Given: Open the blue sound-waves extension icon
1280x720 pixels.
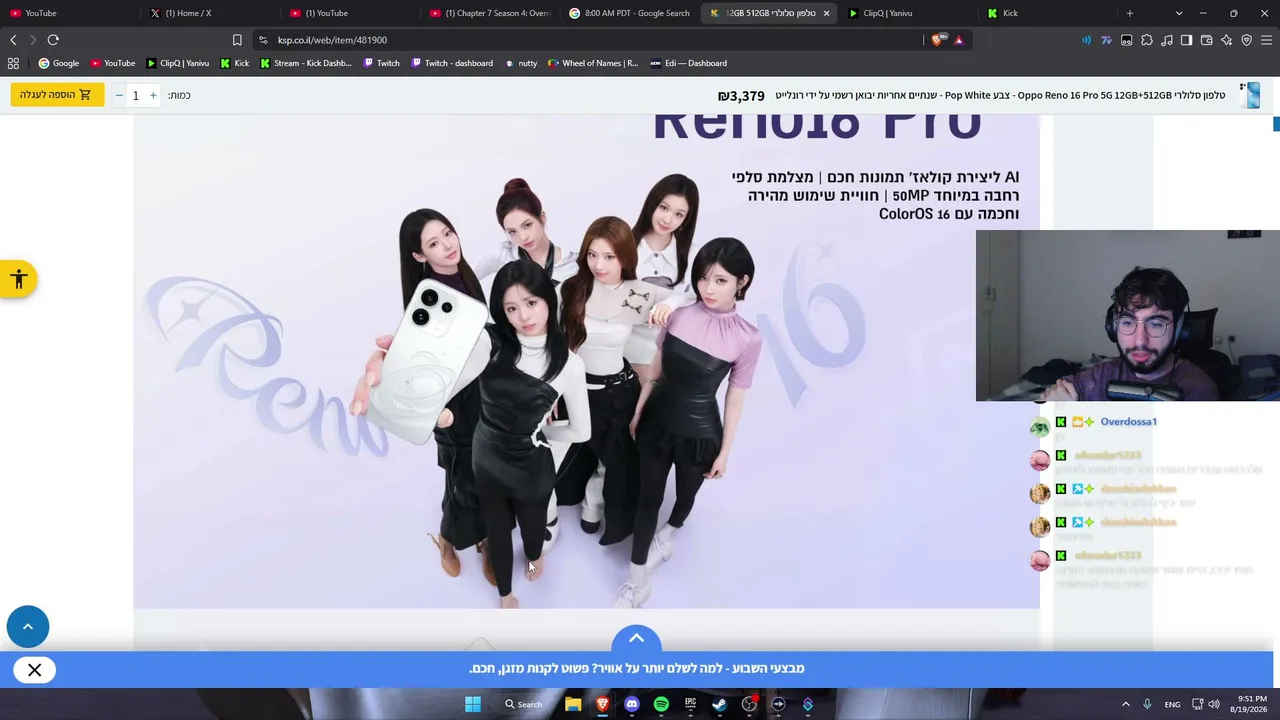Looking at the screenshot, I should pos(1086,40).
